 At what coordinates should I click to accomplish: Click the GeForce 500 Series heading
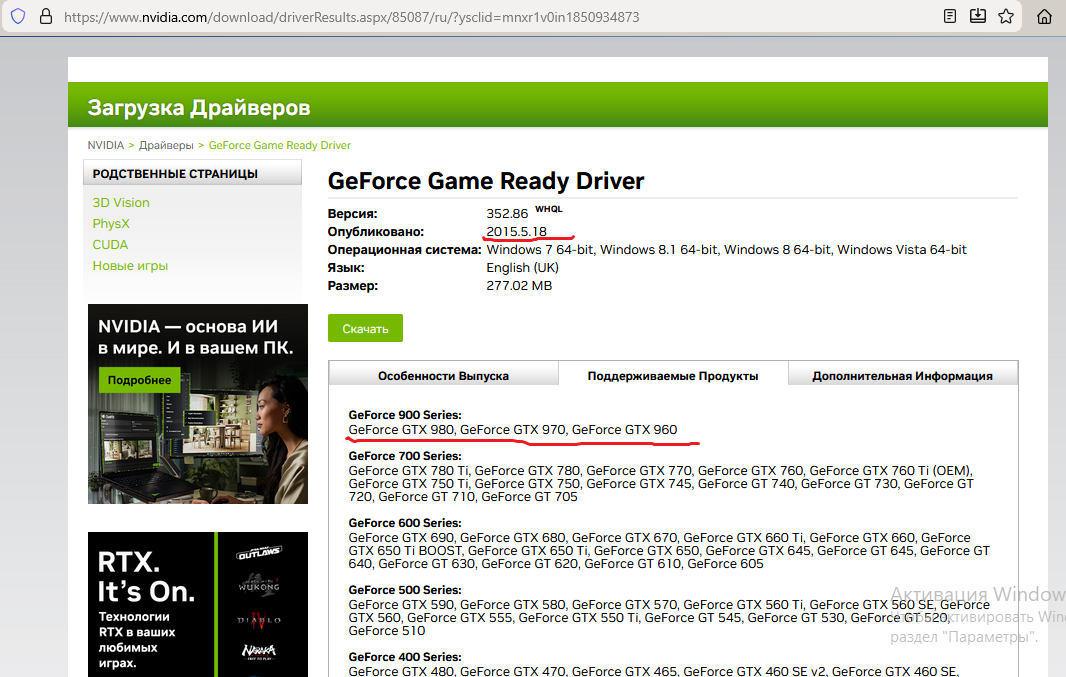click(x=405, y=590)
